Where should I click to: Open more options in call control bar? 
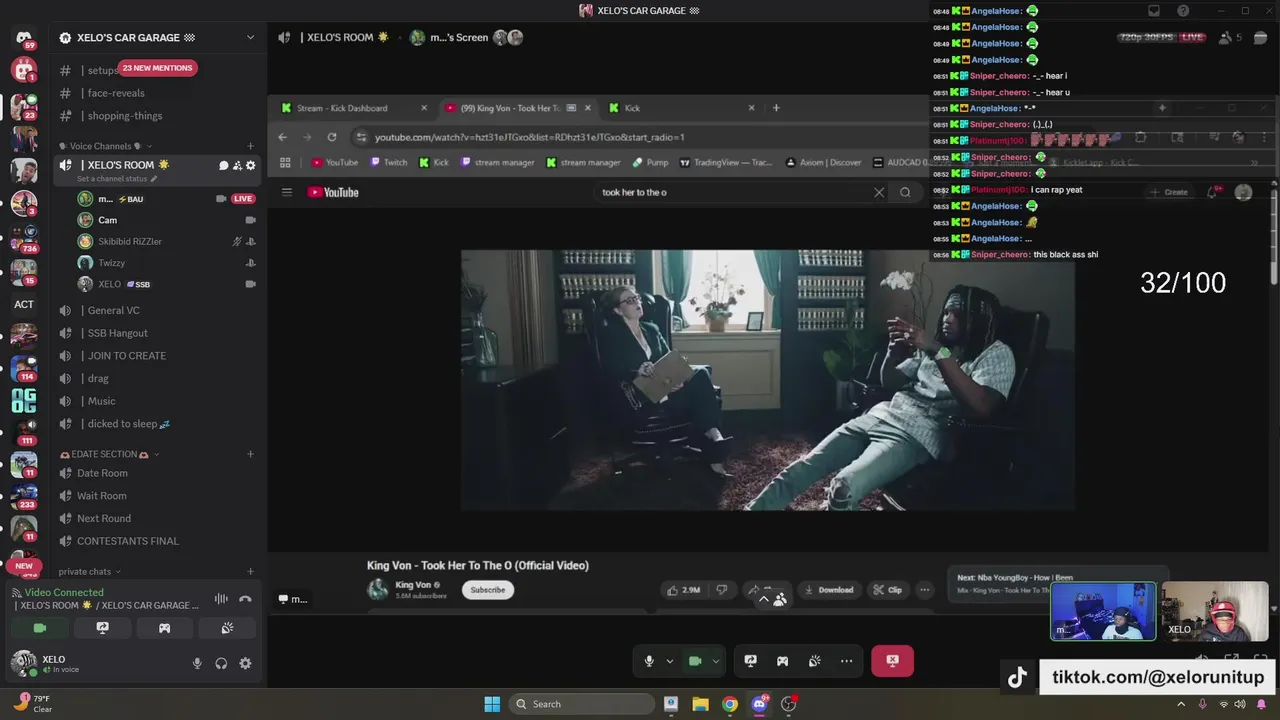pyautogui.click(x=846, y=661)
